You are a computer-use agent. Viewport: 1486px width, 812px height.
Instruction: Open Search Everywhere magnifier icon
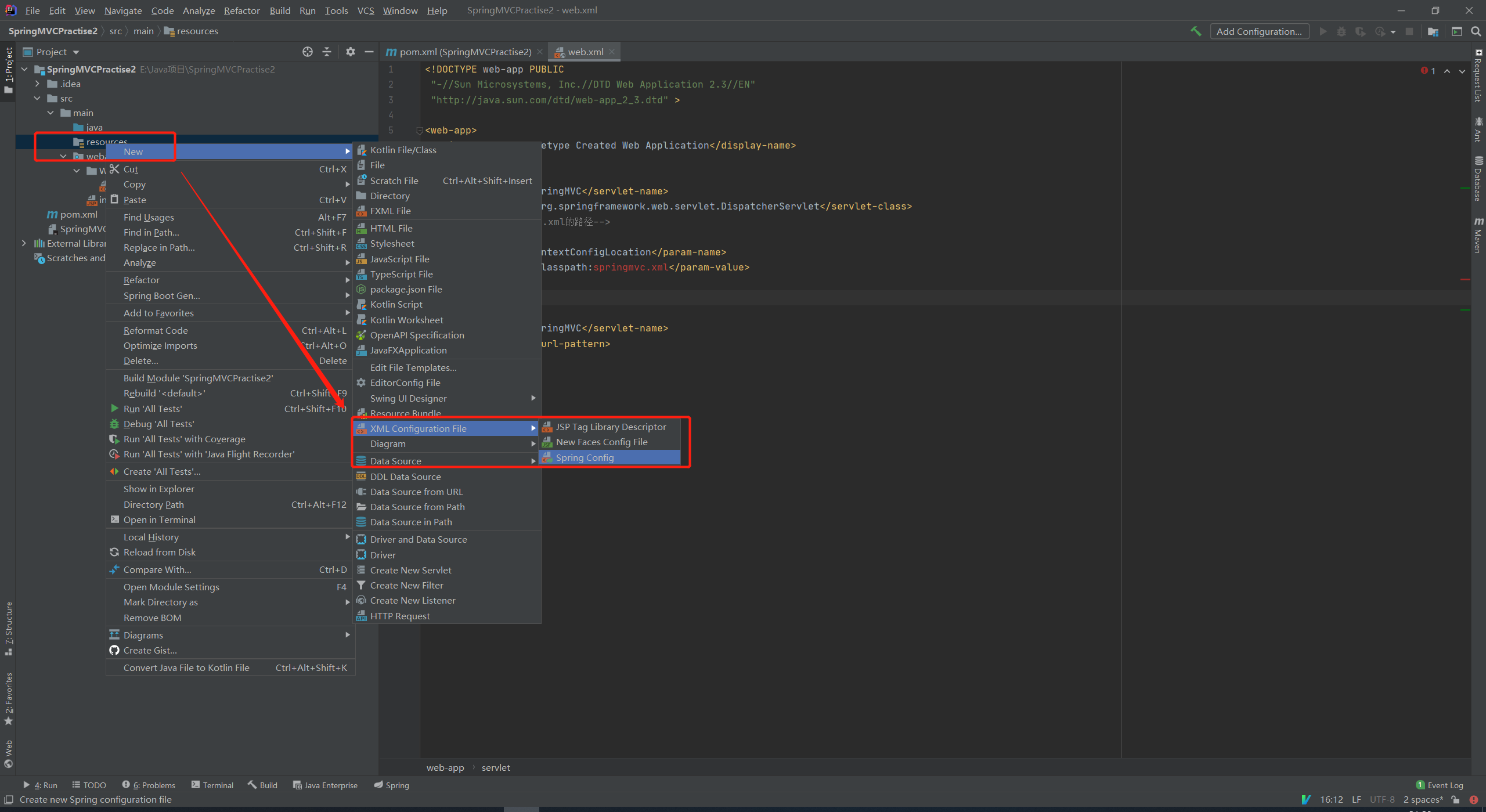tap(1476, 31)
